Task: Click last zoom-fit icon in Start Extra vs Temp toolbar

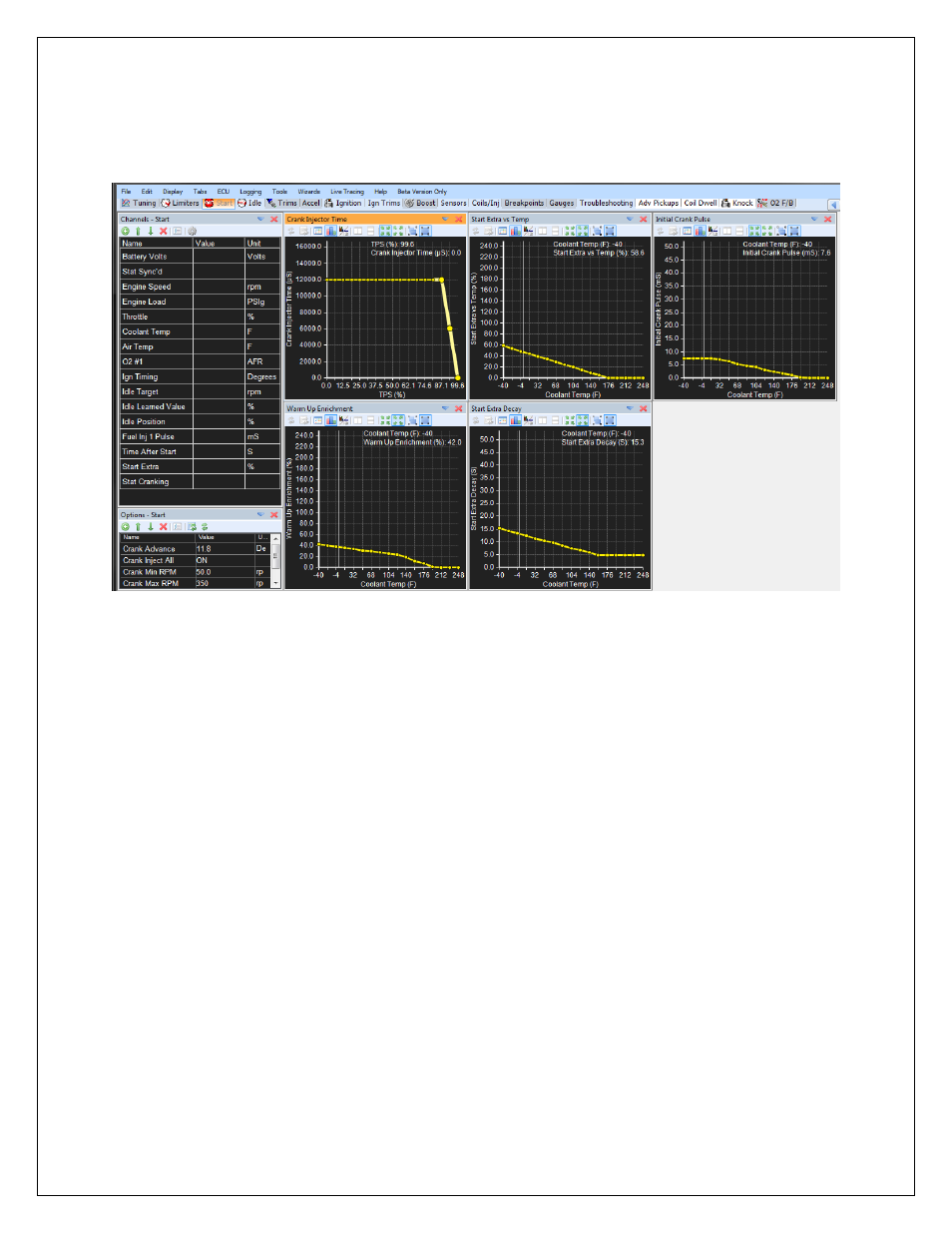Action: click(x=610, y=231)
